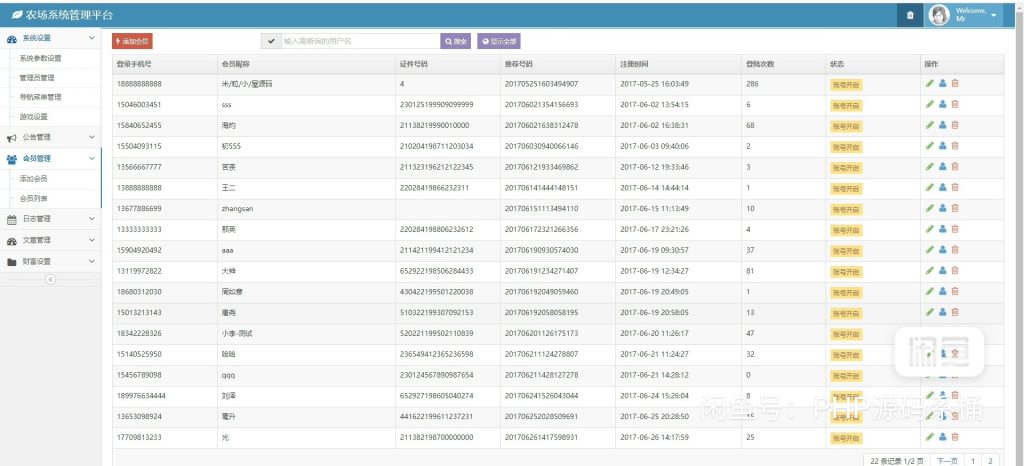
Task: Expand the 公告管理 sidebar section
Action: click(x=50, y=137)
